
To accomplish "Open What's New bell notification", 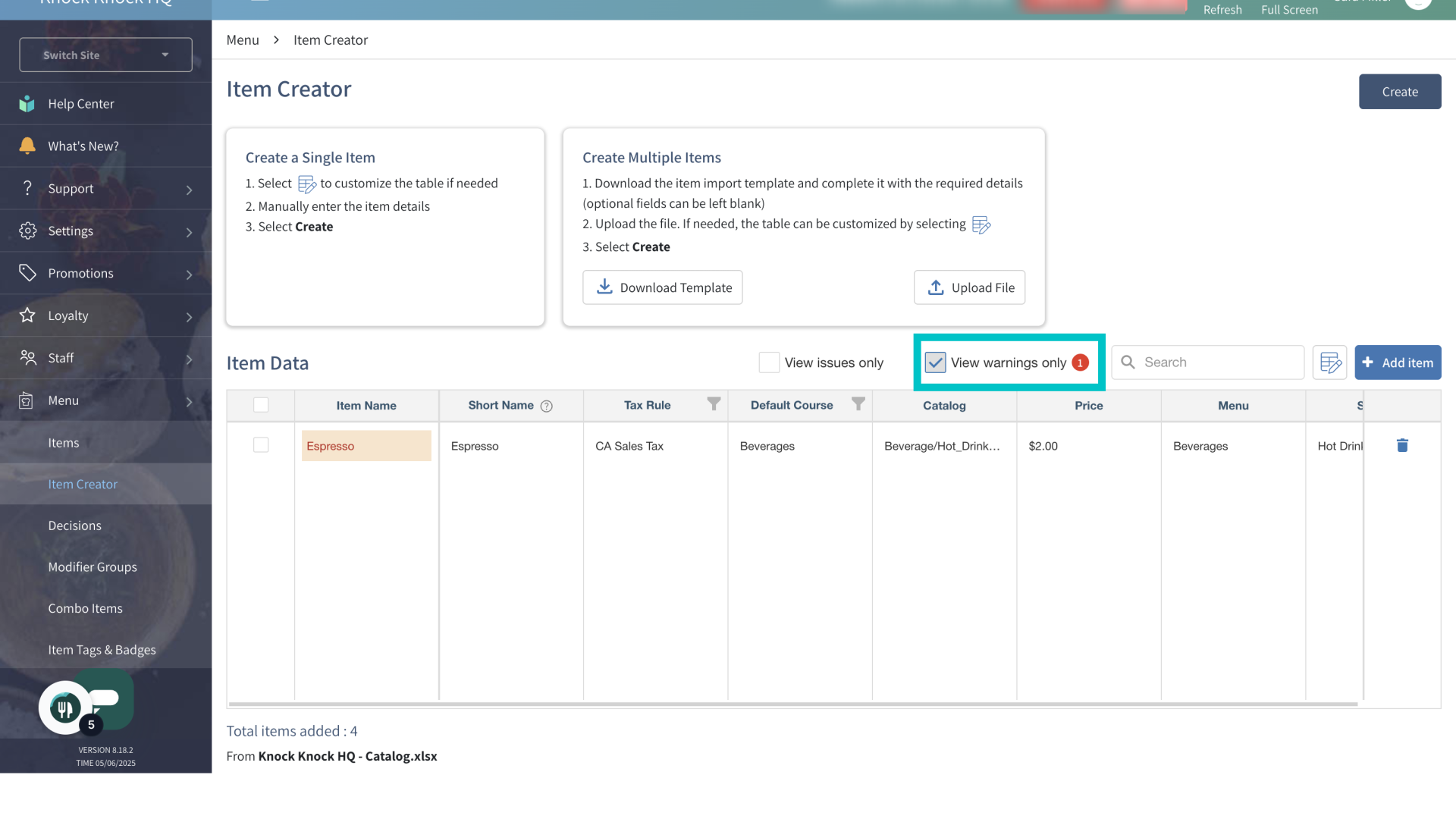I will (83, 146).
